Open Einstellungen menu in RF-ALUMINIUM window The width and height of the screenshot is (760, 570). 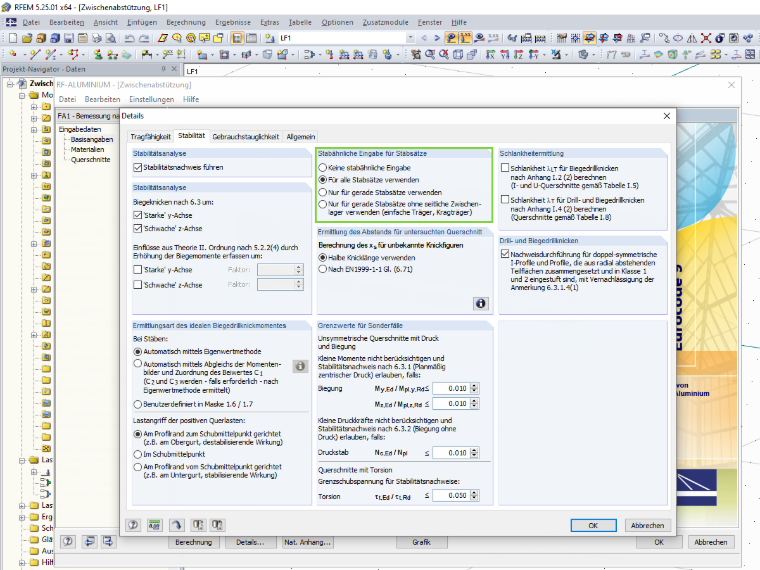click(x=151, y=99)
